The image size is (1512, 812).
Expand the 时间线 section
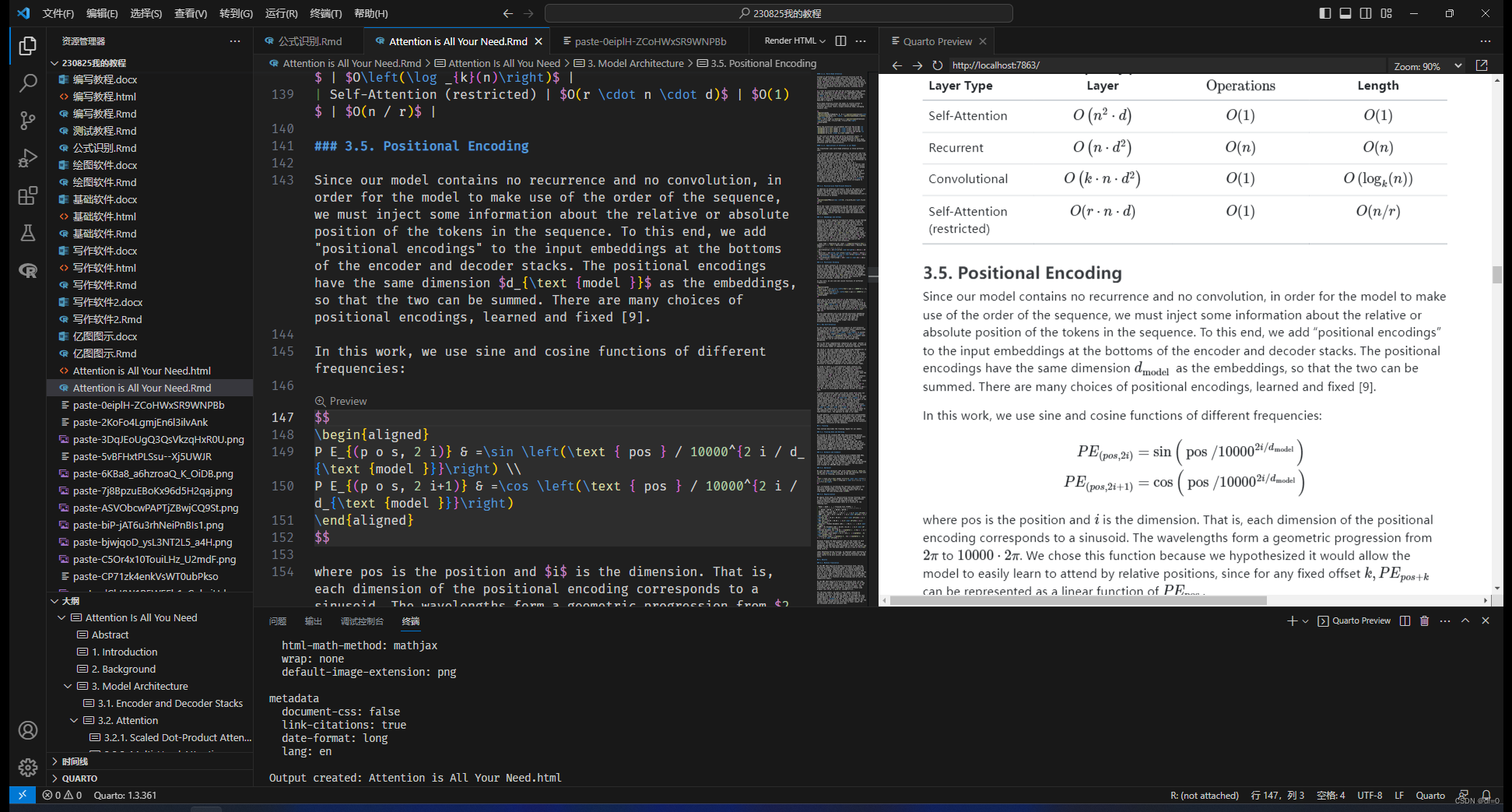point(54,761)
